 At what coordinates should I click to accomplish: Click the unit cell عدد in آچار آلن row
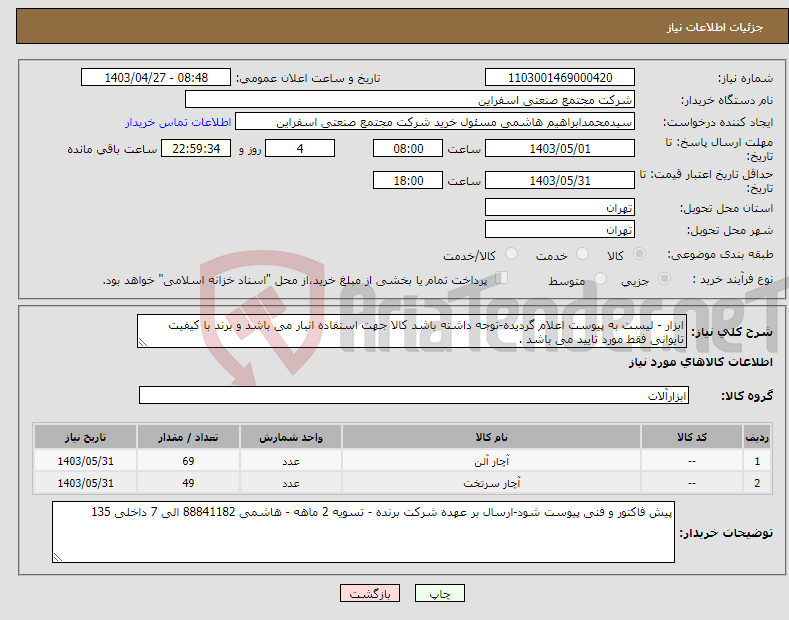291,461
